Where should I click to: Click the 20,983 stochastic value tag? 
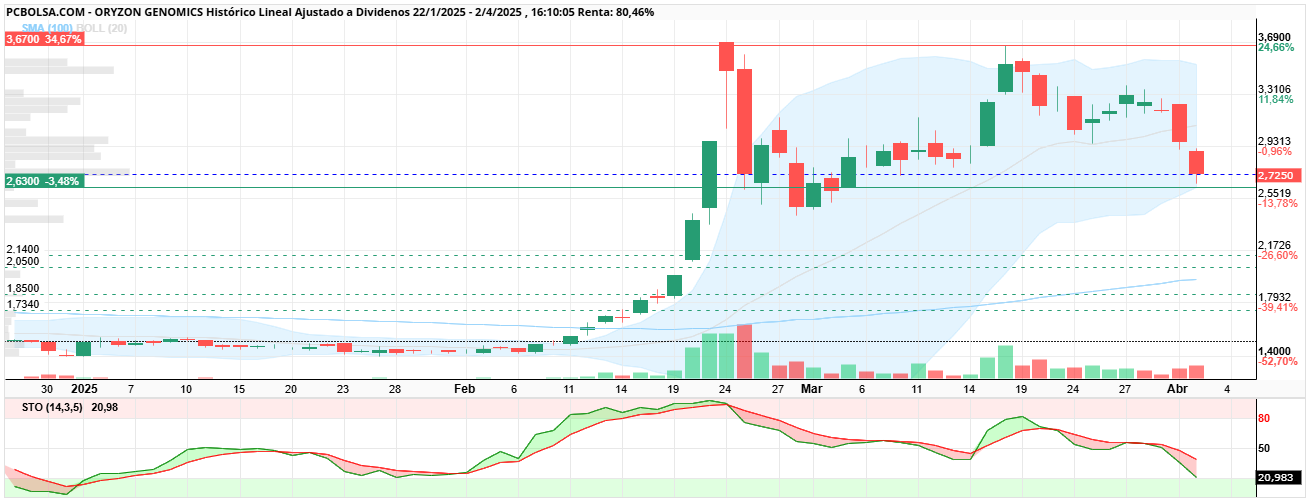pos(1277,478)
